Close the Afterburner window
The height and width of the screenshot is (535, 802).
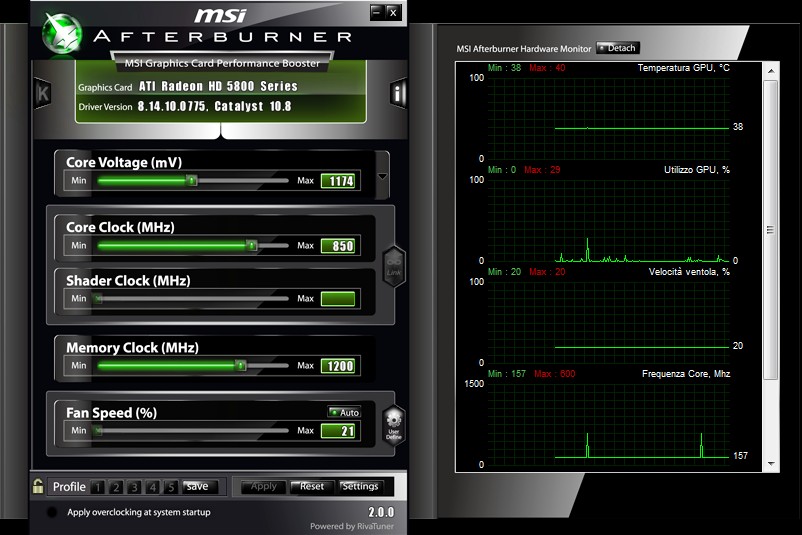[393, 12]
